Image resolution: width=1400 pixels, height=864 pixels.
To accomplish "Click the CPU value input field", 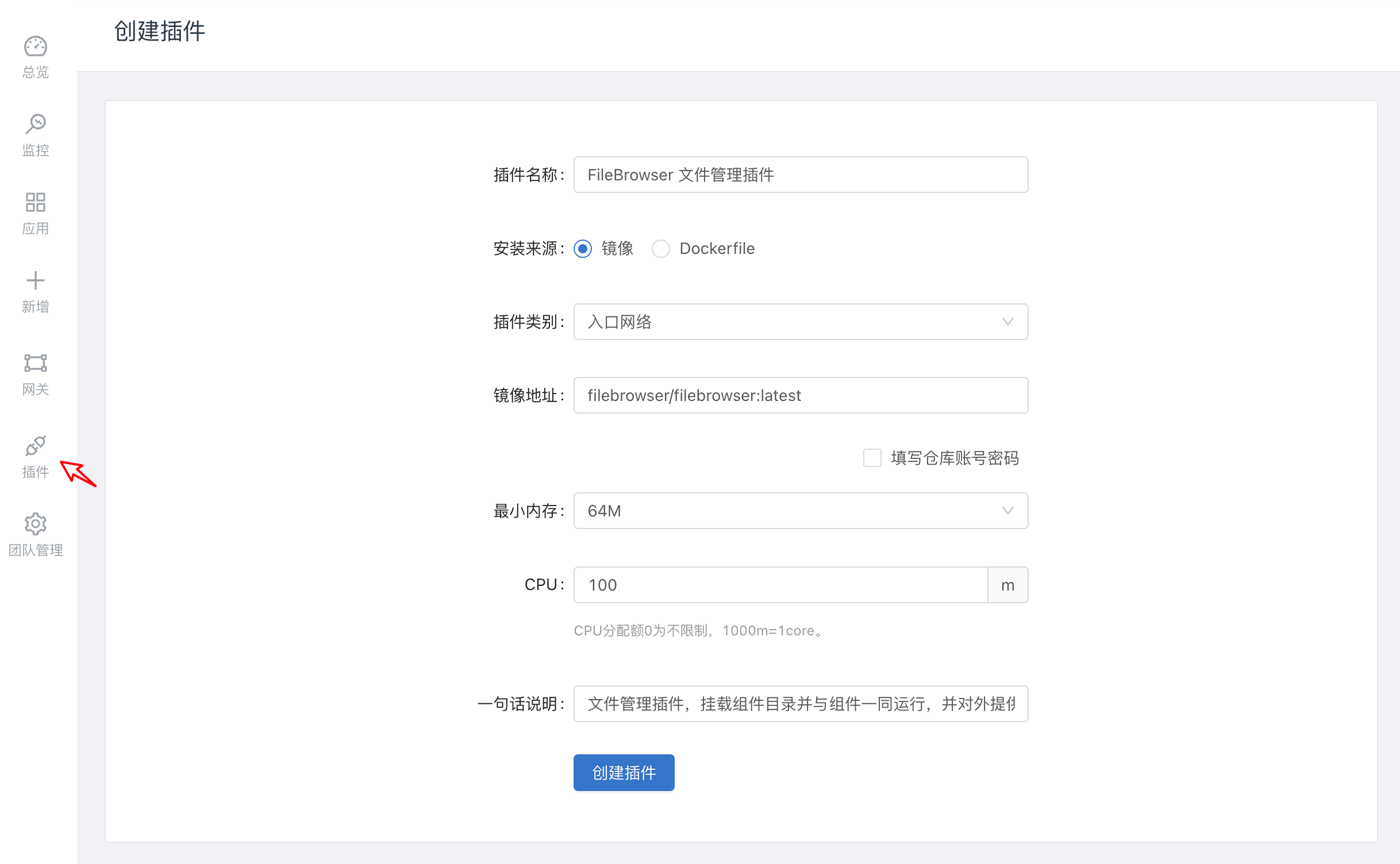I will click(x=780, y=585).
